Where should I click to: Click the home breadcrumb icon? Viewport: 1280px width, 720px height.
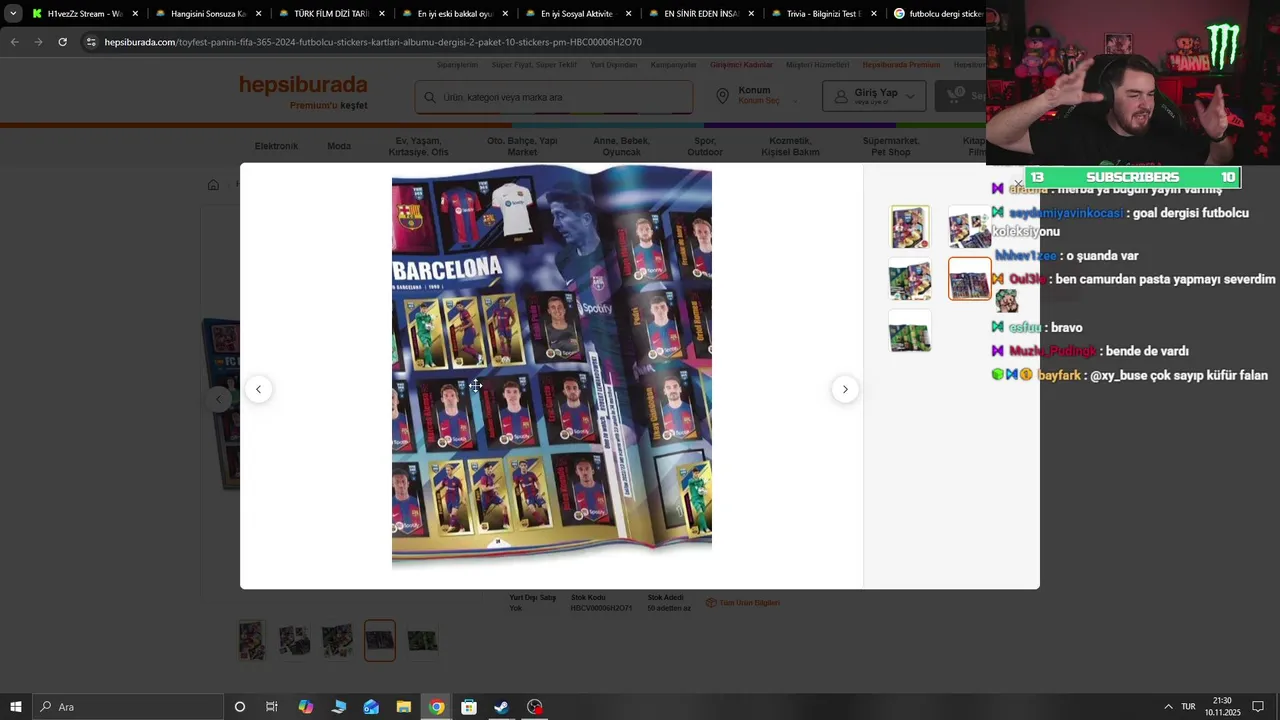(x=213, y=184)
